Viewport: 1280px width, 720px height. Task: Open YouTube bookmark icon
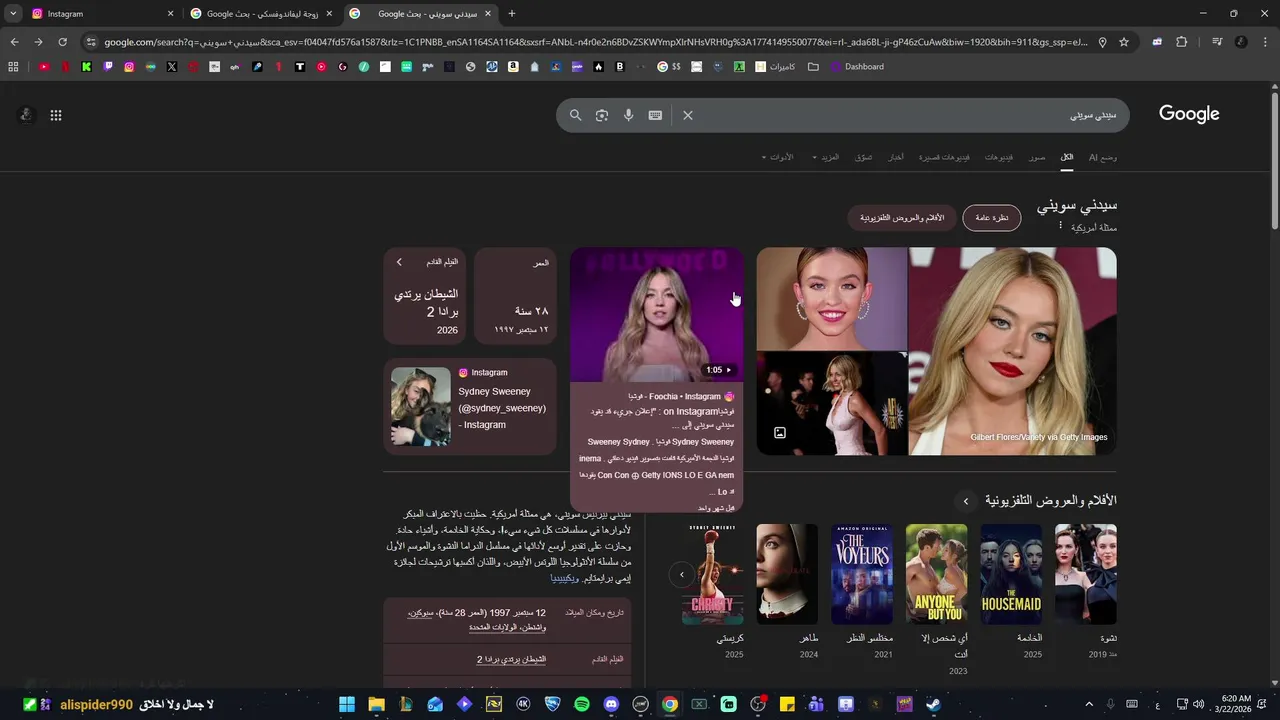(44, 67)
